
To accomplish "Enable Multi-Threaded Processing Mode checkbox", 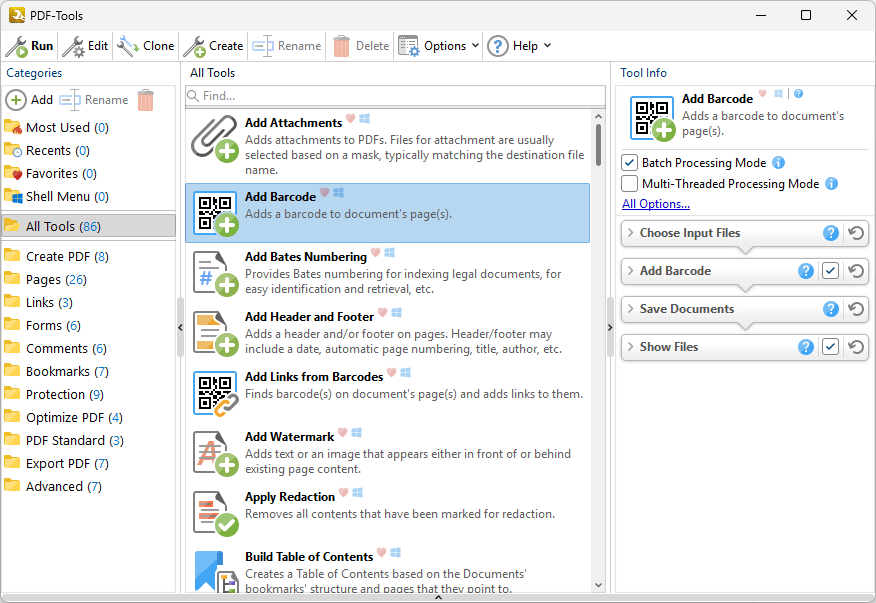I will [630, 183].
